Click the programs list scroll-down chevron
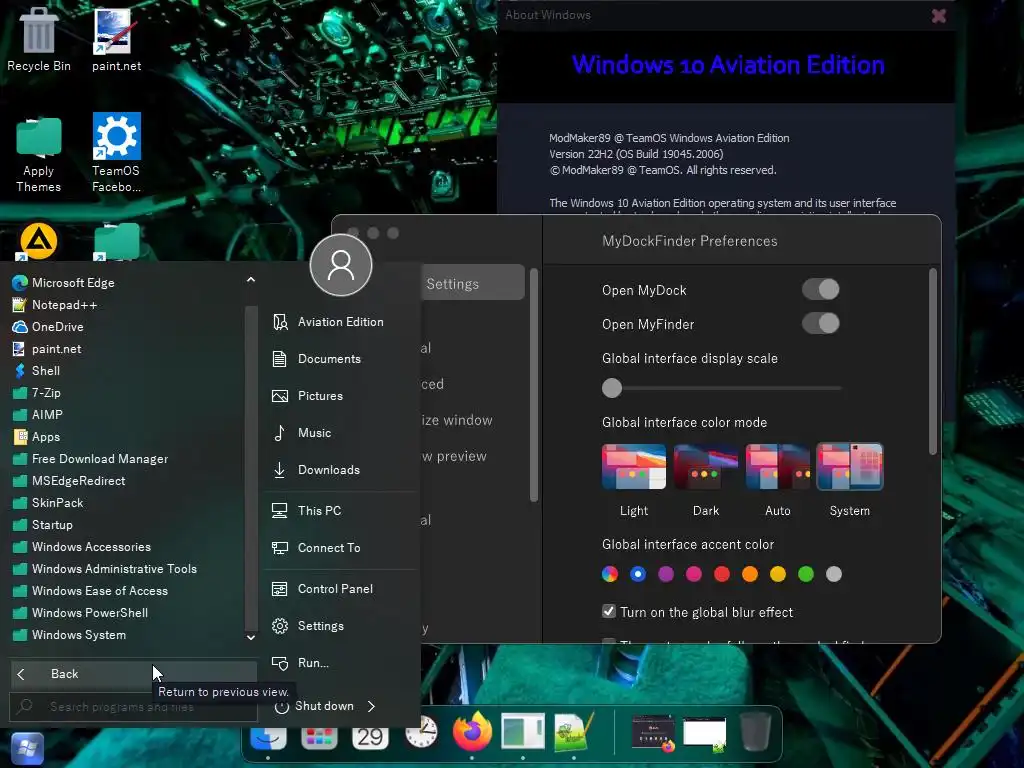 (251, 637)
